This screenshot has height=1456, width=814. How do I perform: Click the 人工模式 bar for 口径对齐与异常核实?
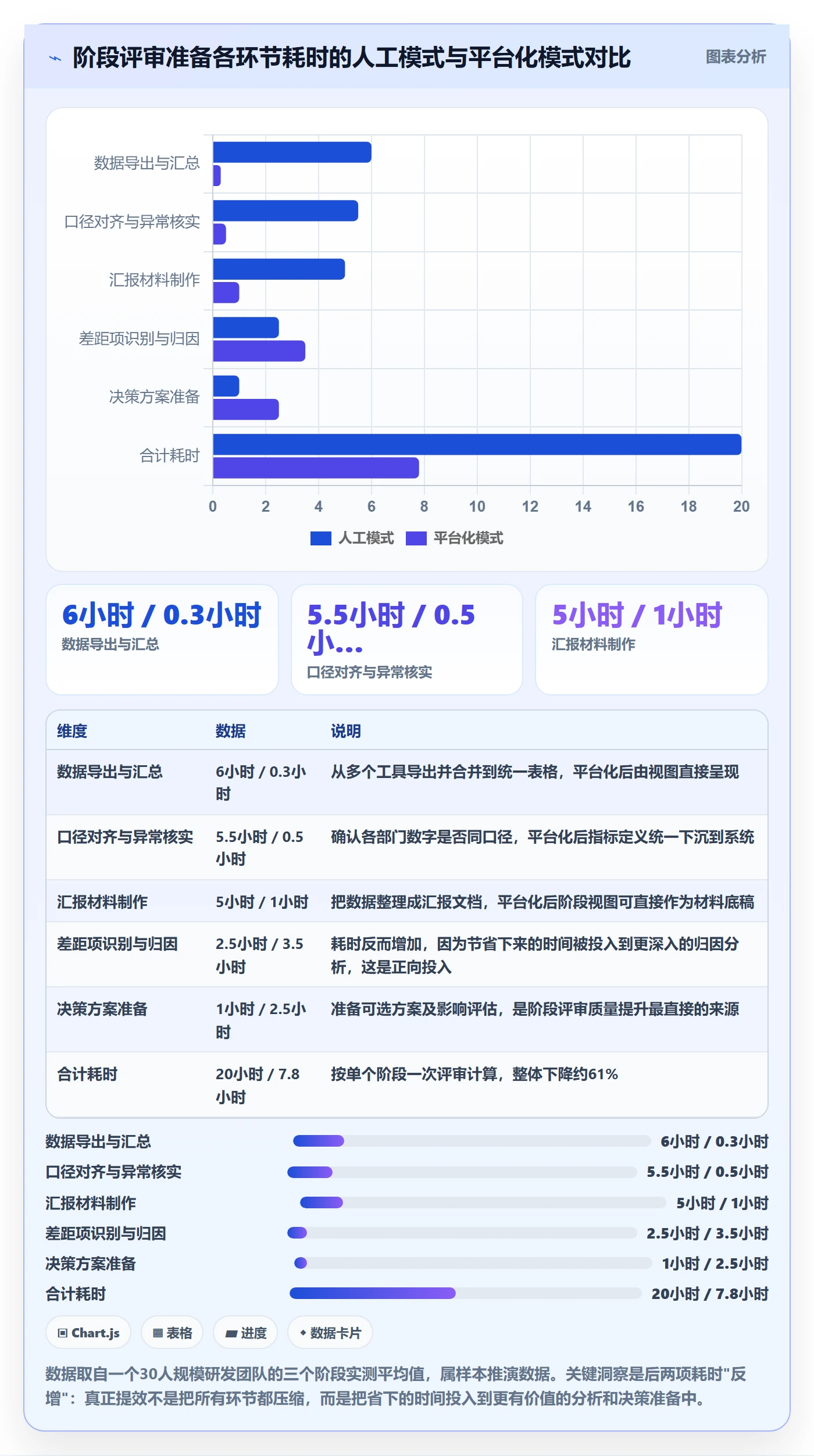tap(285, 210)
